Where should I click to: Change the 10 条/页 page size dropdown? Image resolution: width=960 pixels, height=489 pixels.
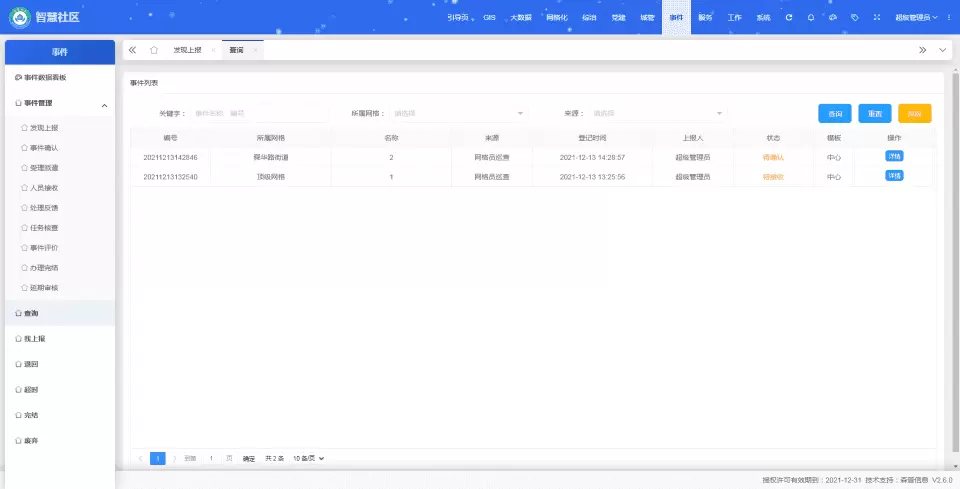pos(308,458)
